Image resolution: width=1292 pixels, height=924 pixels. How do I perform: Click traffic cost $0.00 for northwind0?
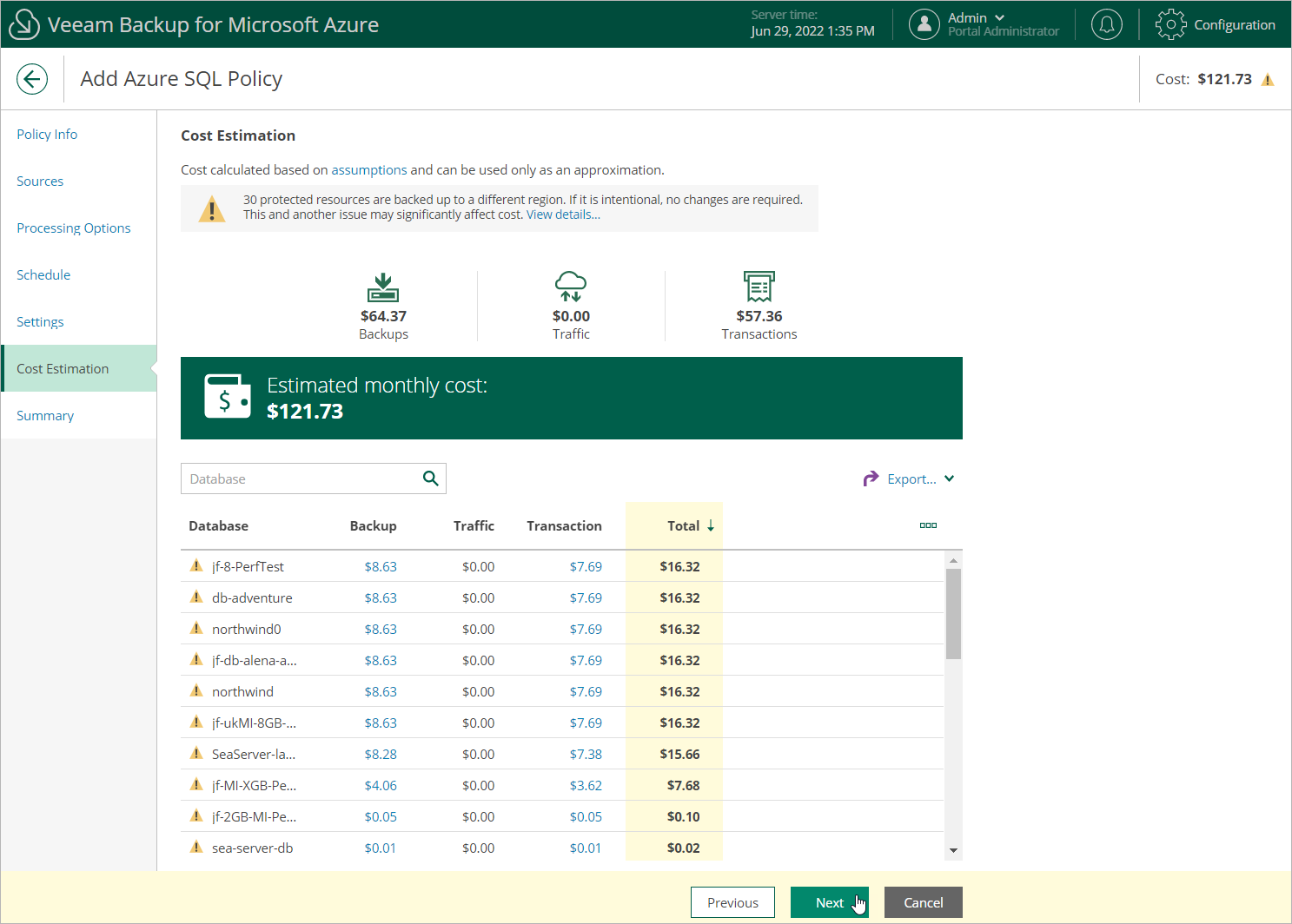478,629
